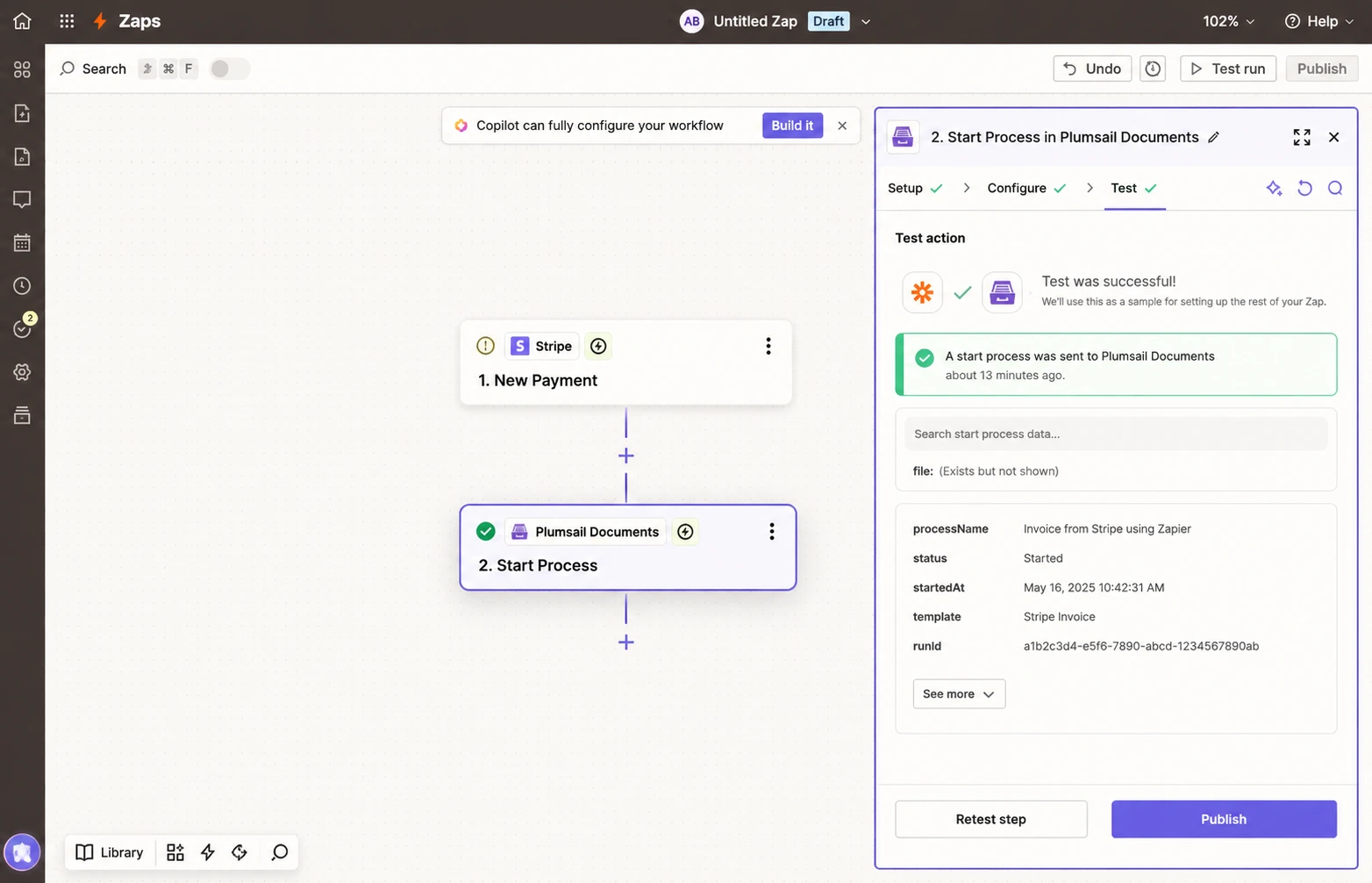Screen dimensions: 1372x883
Task: Click the runId value a1b2c3d4-e5f6-7890-abcd-1234567890ab
Action: [x=1140, y=646]
